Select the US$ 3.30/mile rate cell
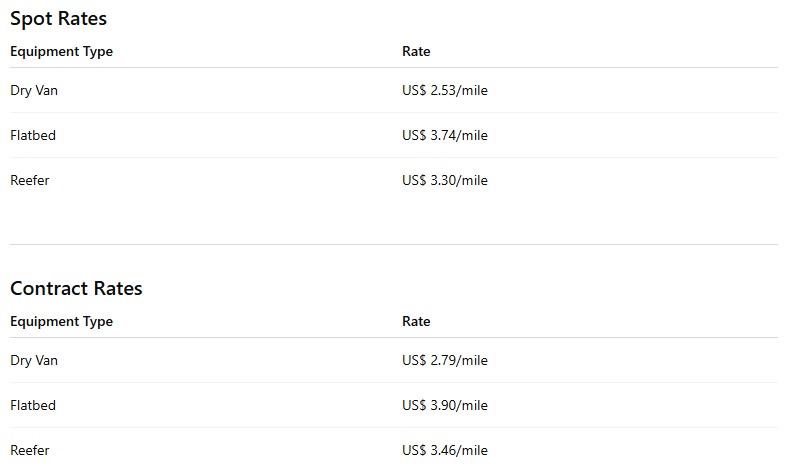Screen dimensions: 787x467 [x=445, y=180]
